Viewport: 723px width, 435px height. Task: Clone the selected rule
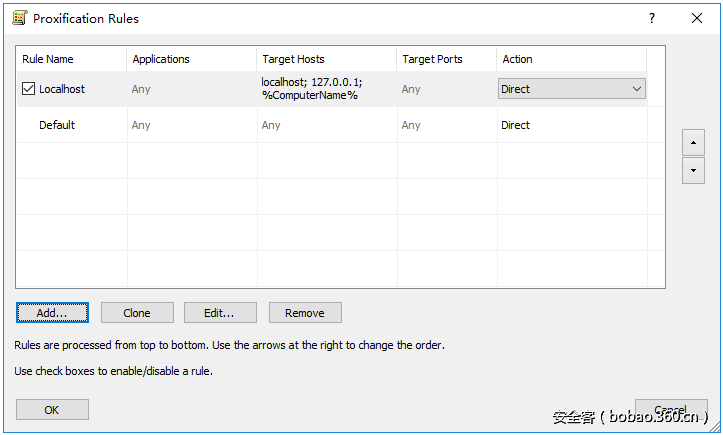137,313
